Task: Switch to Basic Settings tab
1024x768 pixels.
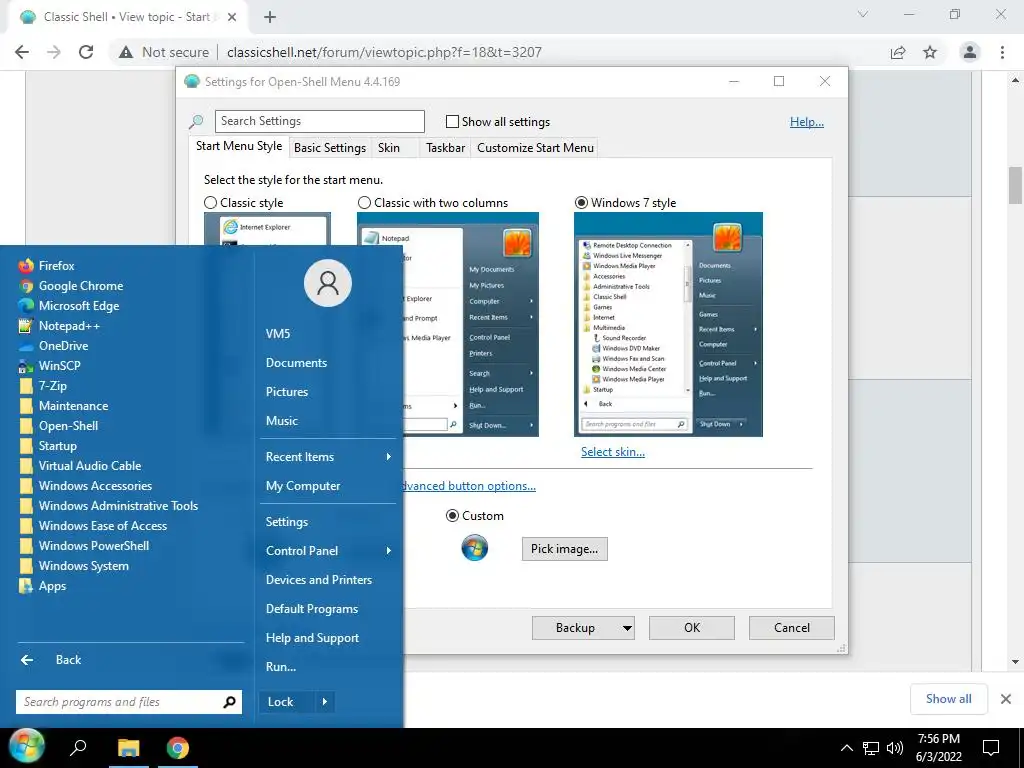Action: coord(330,148)
